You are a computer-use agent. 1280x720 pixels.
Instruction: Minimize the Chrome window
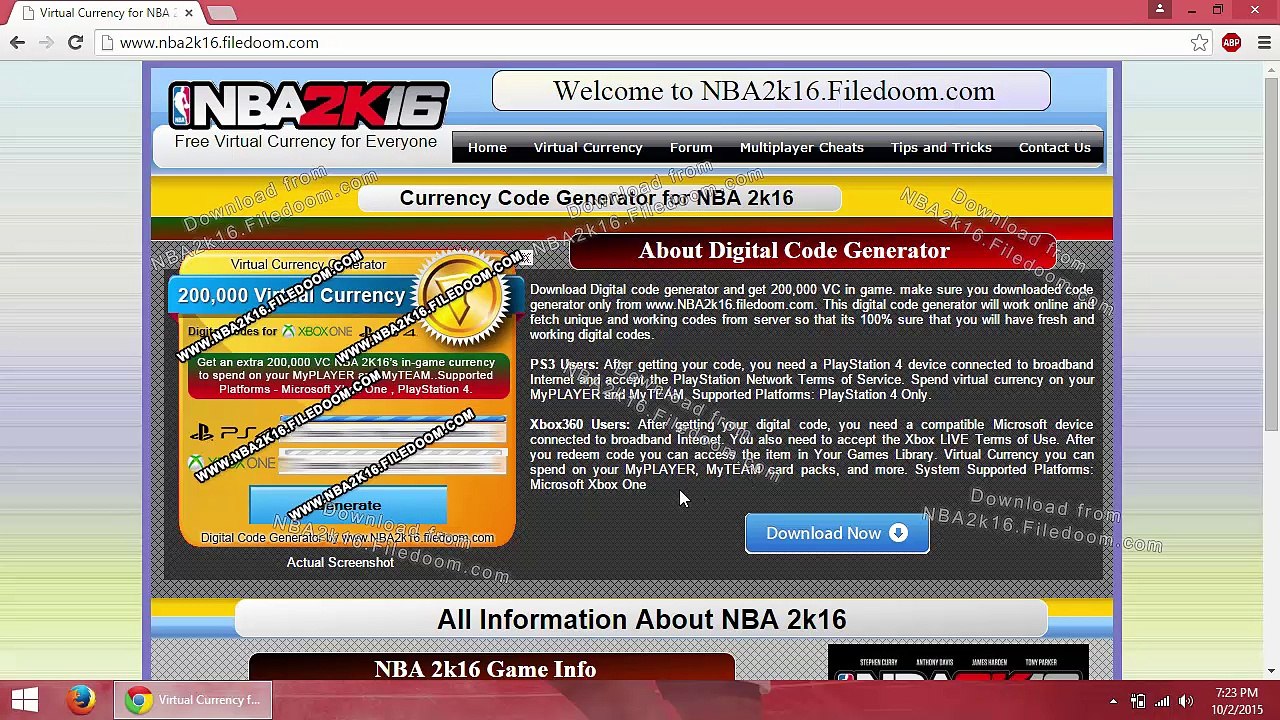(1192, 10)
